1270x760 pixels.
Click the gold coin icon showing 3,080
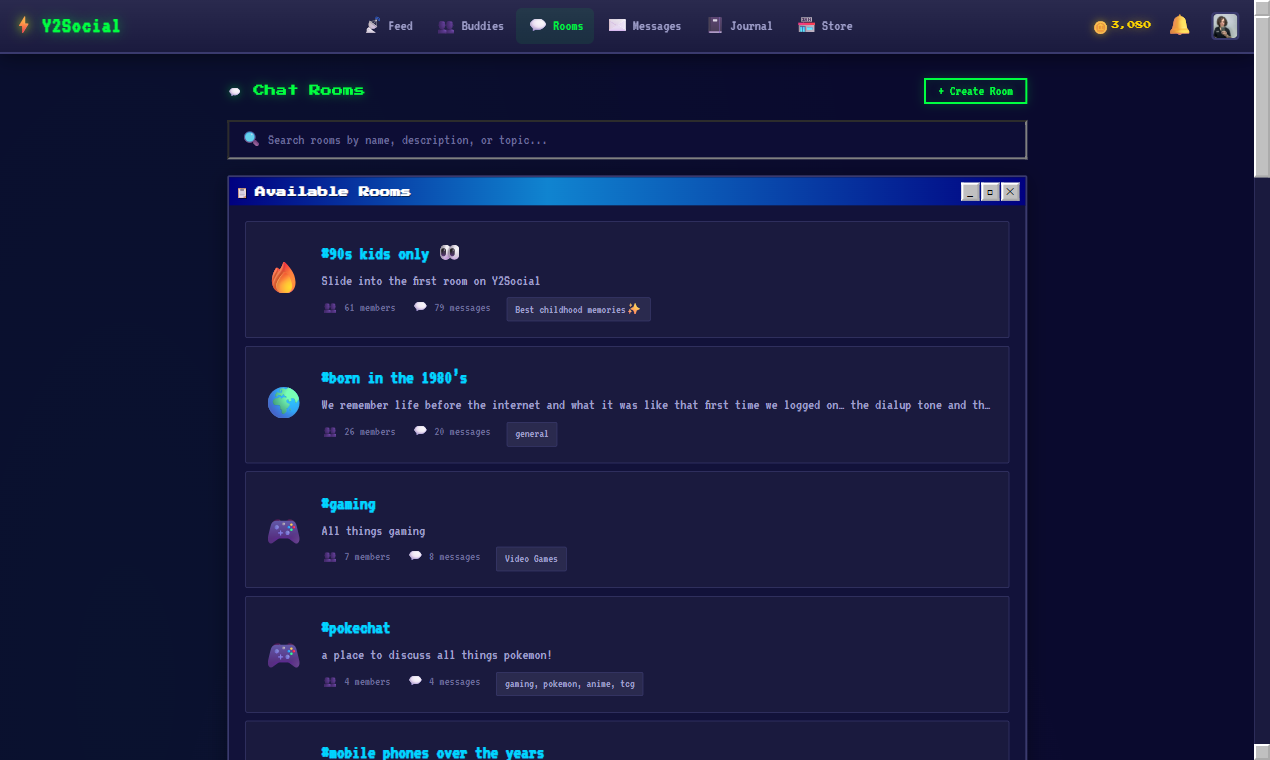pos(1099,25)
